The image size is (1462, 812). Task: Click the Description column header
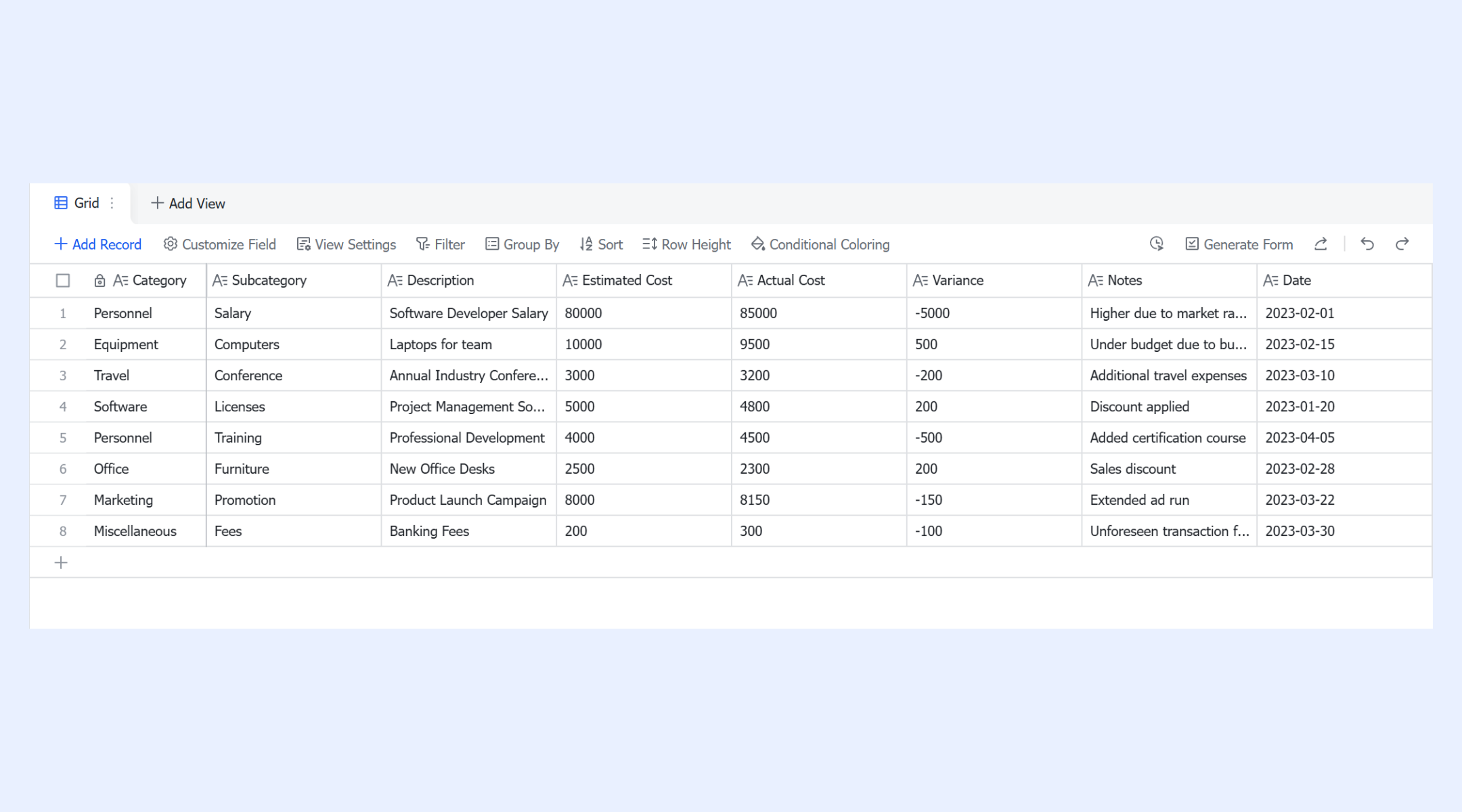point(469,280)
